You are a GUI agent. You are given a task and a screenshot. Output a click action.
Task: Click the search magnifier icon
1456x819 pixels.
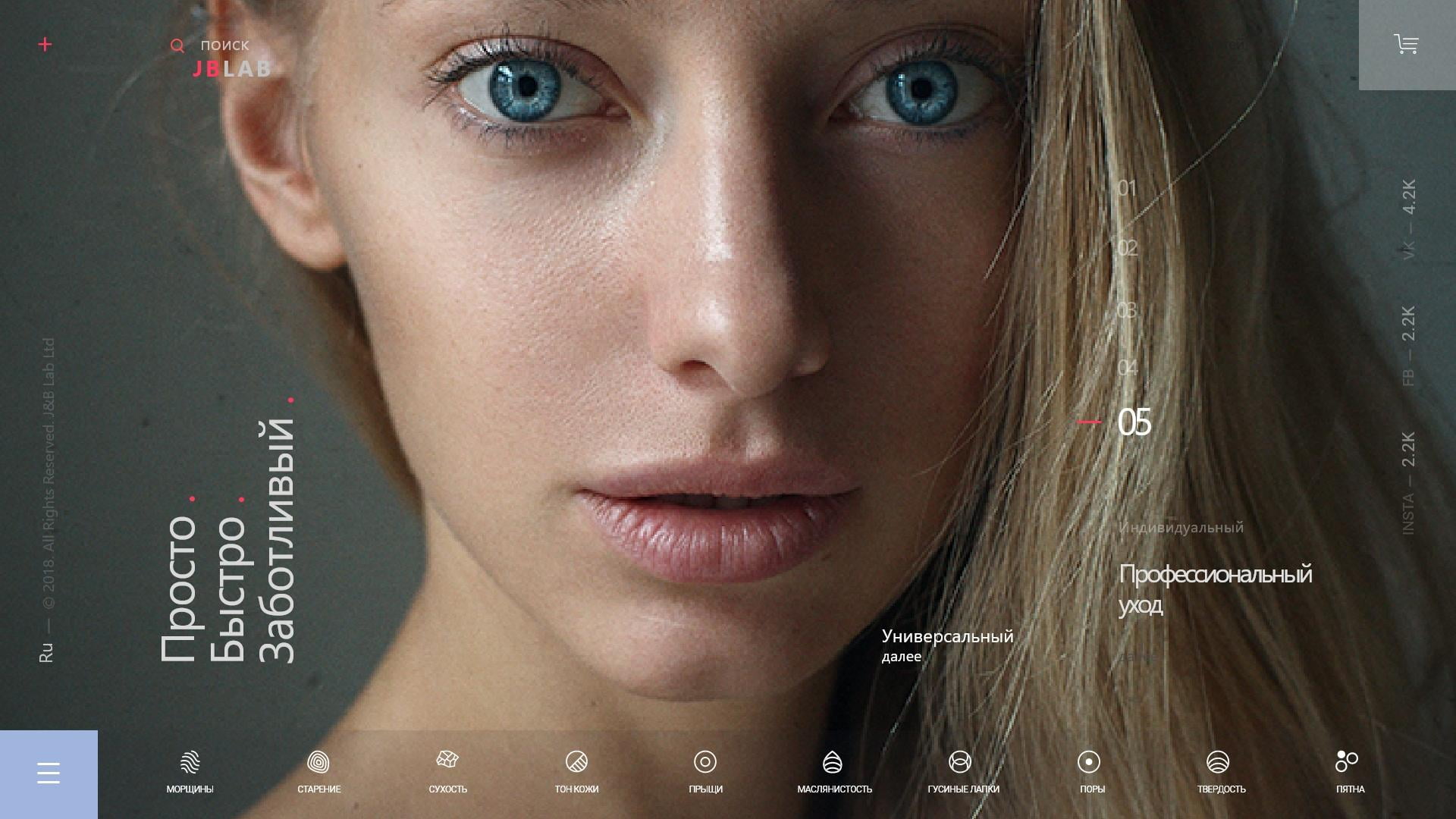click(x=177, y=46)
